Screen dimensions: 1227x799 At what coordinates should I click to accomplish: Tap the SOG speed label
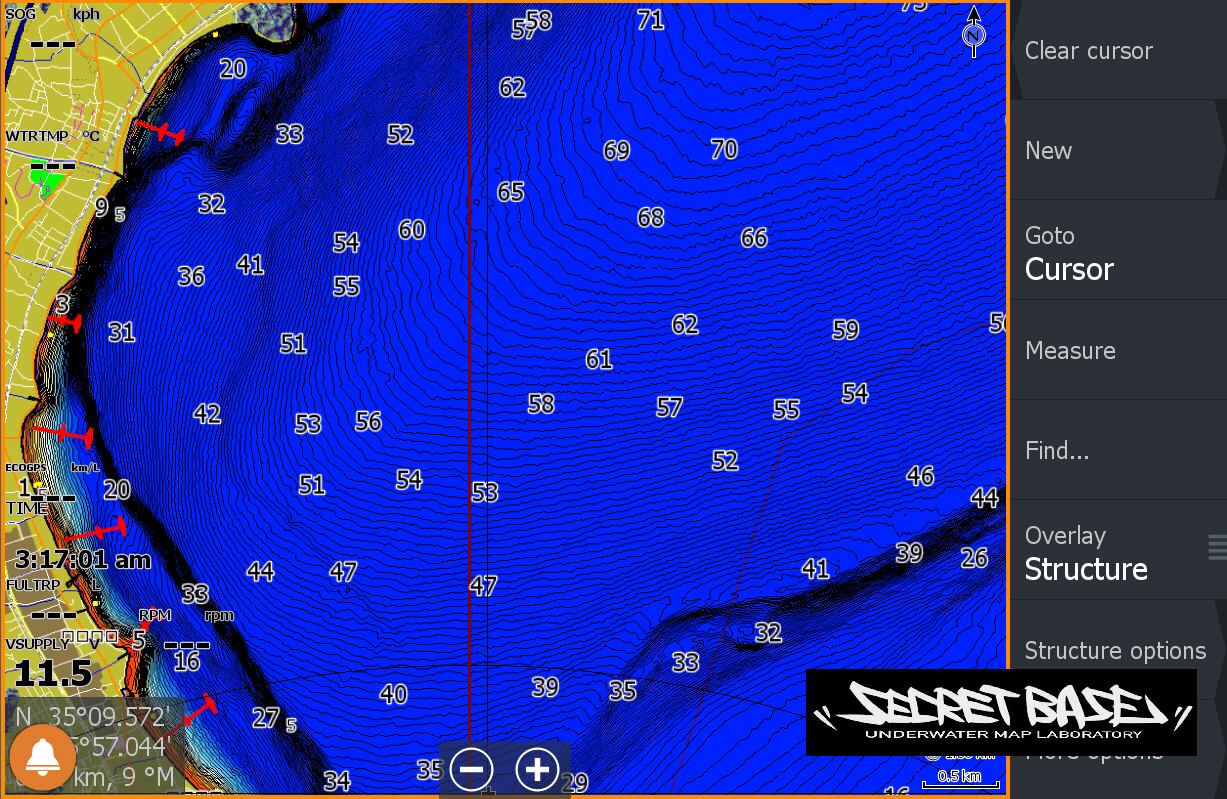[x=20, y=14]
